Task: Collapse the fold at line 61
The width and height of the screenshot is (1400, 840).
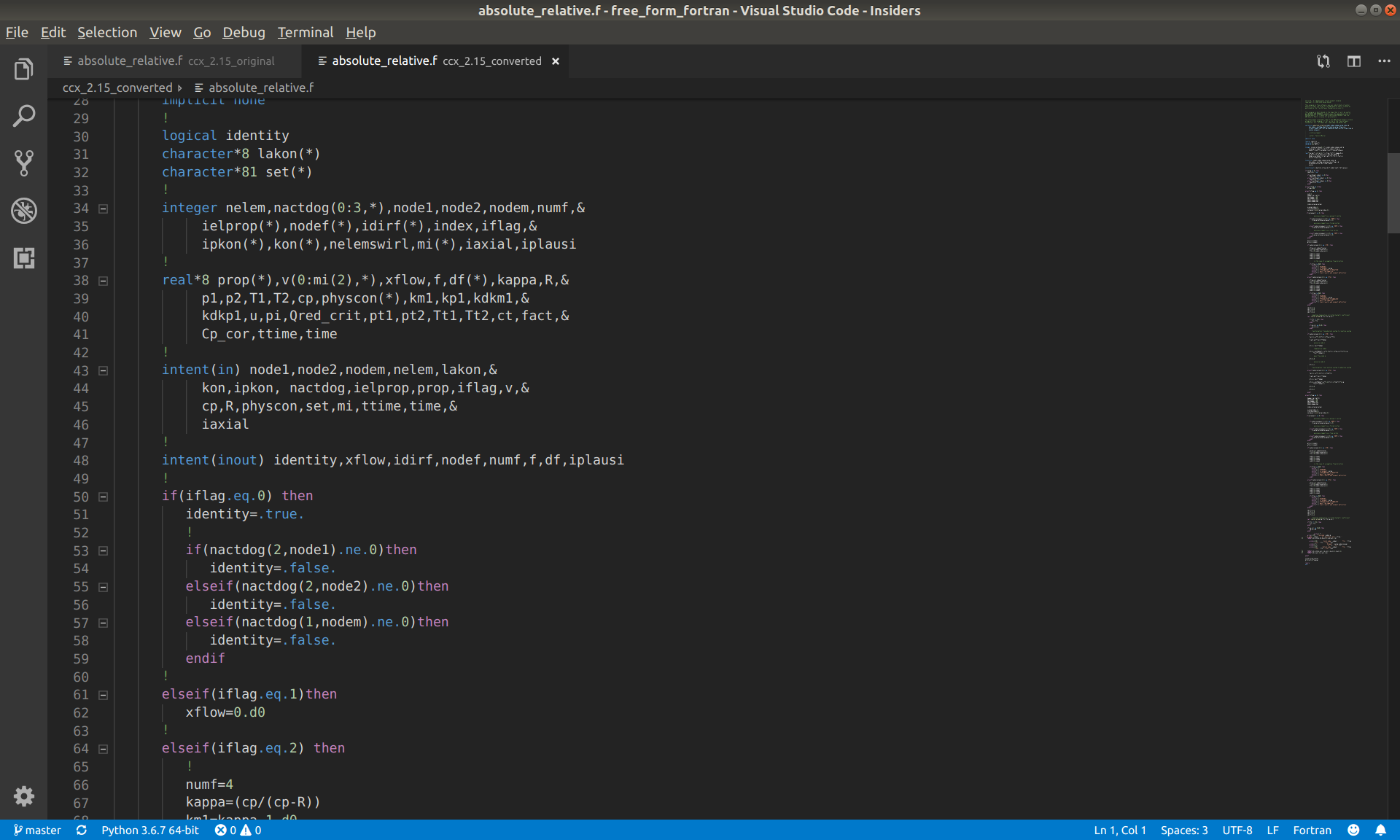Action: point(104,695)
